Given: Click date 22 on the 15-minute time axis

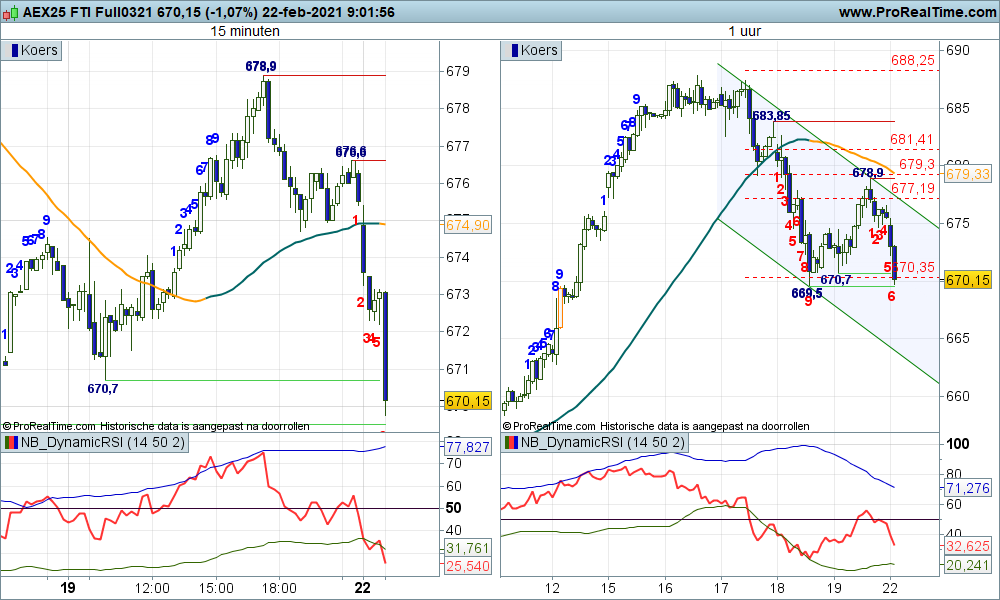Looking at the screenshot, I should 362,587.
